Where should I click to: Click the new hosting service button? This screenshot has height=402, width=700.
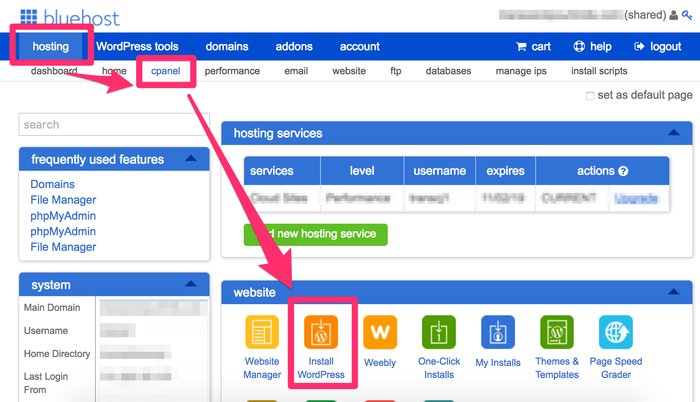tap(316, 234)
